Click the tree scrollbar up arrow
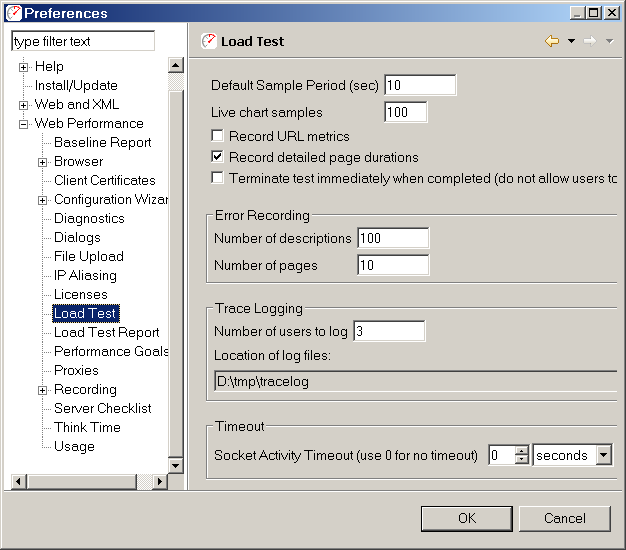626x550 pixels. pyautogui.click(x=176, y=65)
